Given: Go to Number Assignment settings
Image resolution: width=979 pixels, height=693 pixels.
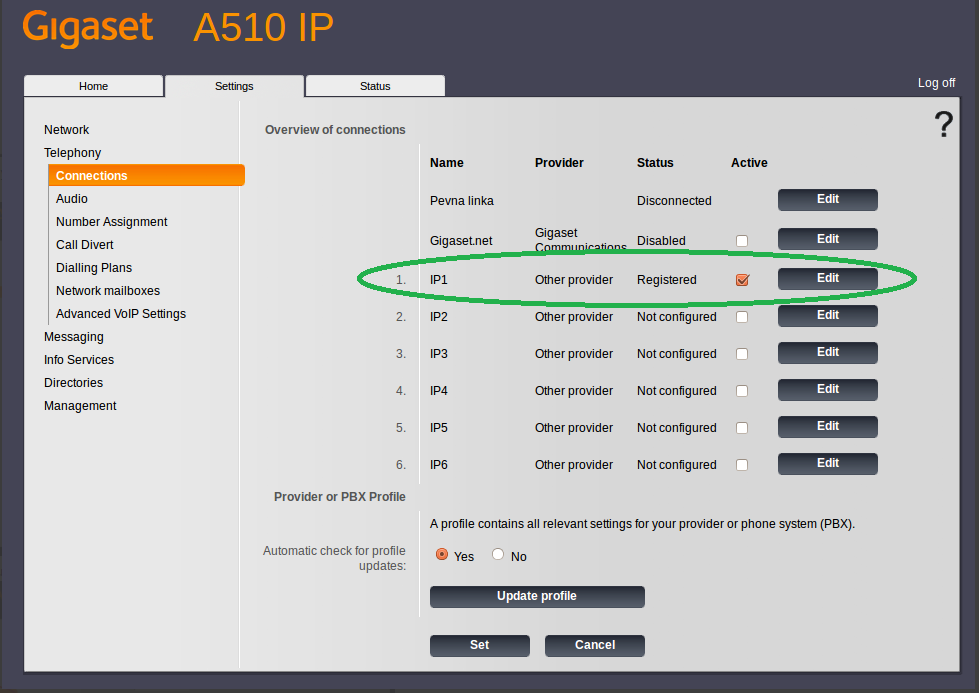Looking at the screenshot, I should pos(111,222).
